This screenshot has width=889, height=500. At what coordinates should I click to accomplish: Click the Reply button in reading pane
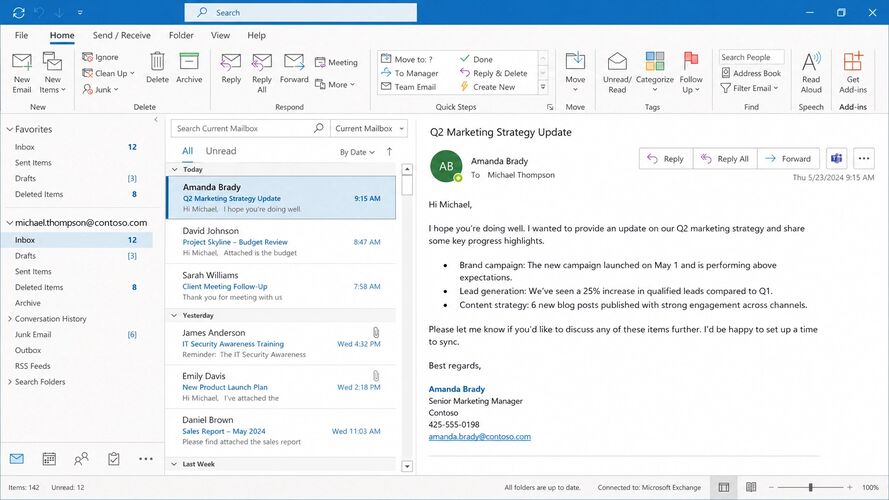(666, 159)
